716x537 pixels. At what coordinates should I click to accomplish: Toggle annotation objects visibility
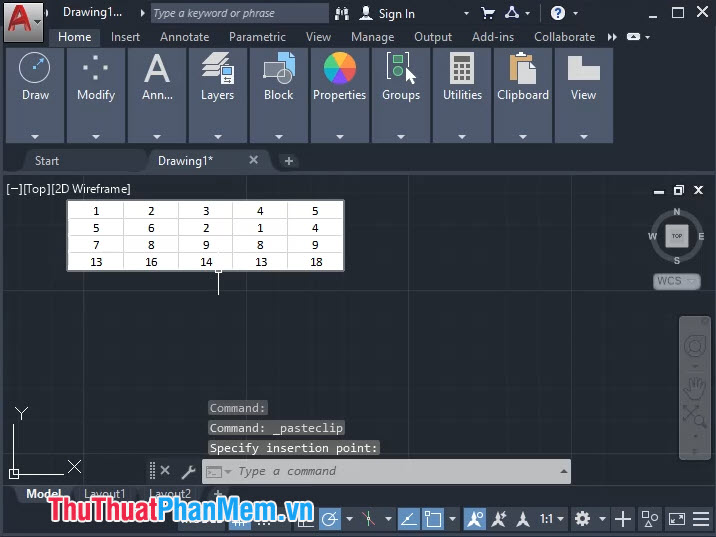[x=475, y=519]
